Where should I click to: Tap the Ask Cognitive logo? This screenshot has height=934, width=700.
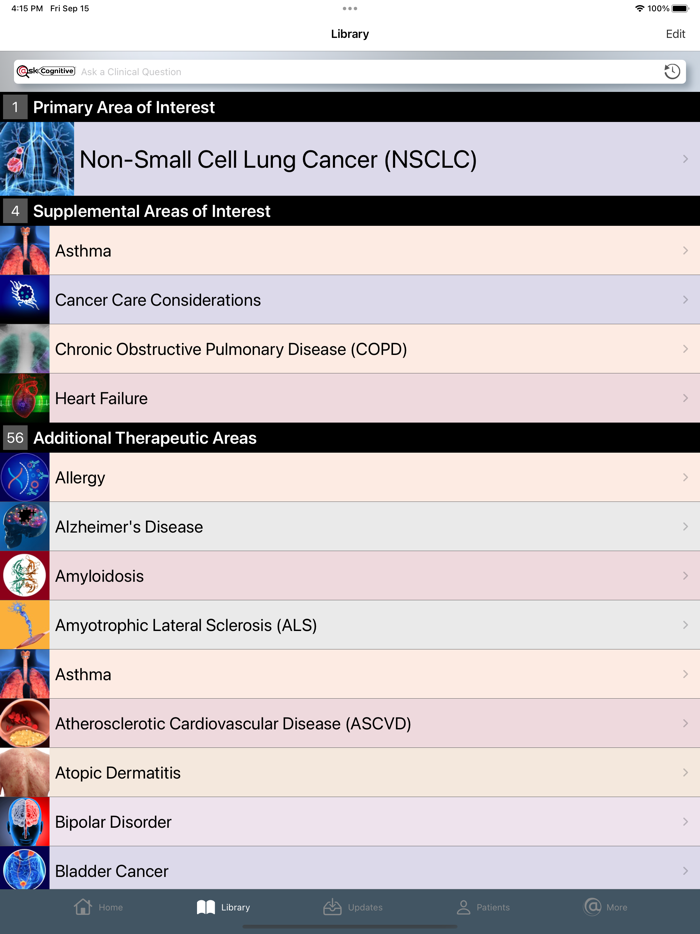coord(45,71)
